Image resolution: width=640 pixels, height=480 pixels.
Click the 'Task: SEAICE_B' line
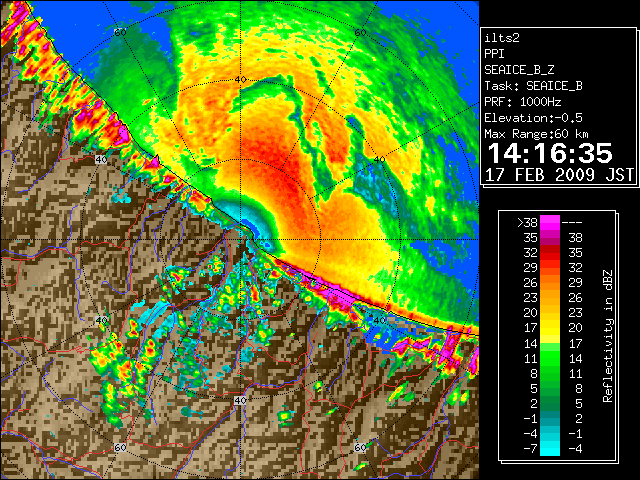(x=533, y=86)
